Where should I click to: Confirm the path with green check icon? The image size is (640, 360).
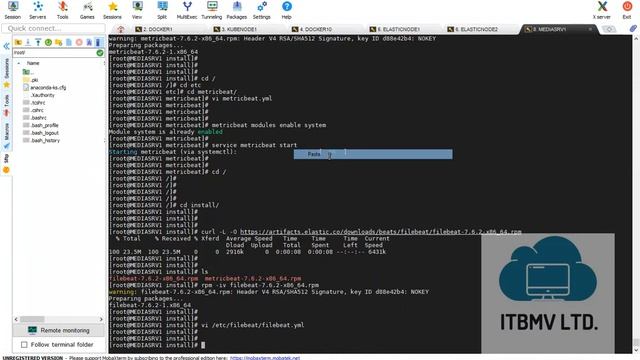point(100,53)
